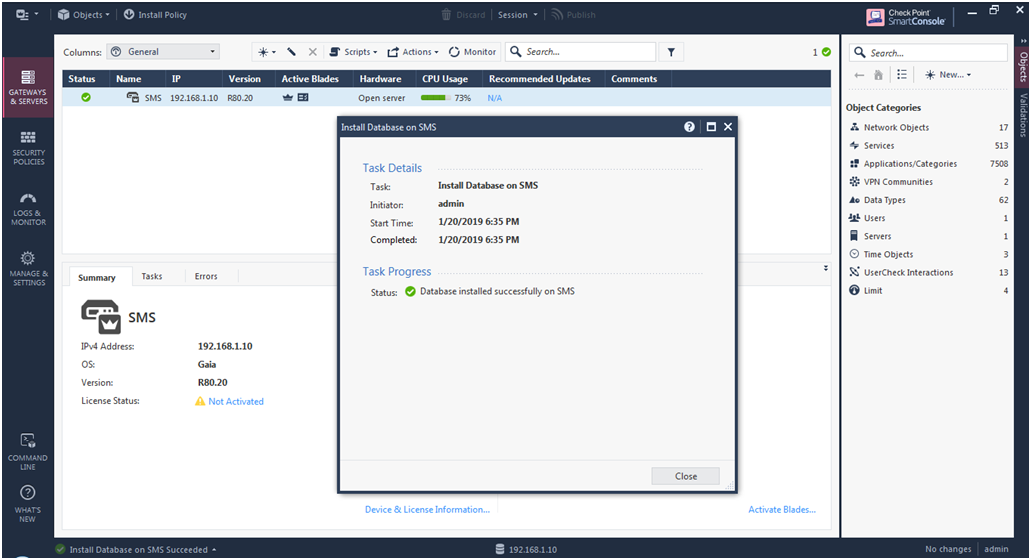Click the greyed Discard button
The image size is (1031, 560).
coord(463,14)
